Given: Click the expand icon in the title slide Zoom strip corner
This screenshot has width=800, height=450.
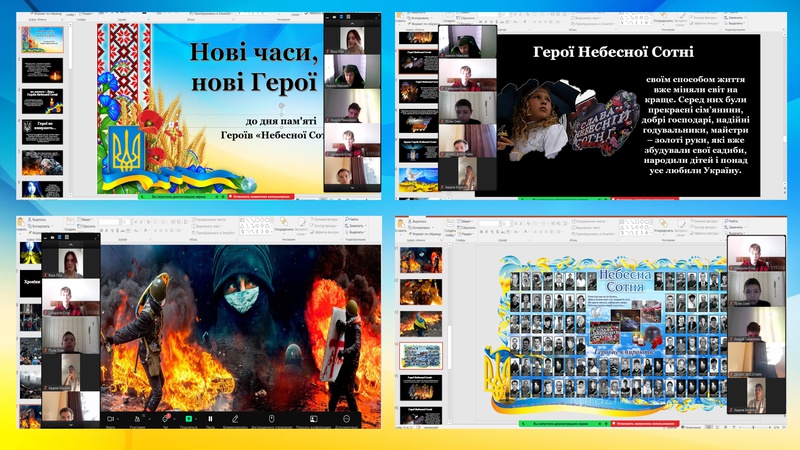Looking at the screenshot, I should tap(377, 17).
